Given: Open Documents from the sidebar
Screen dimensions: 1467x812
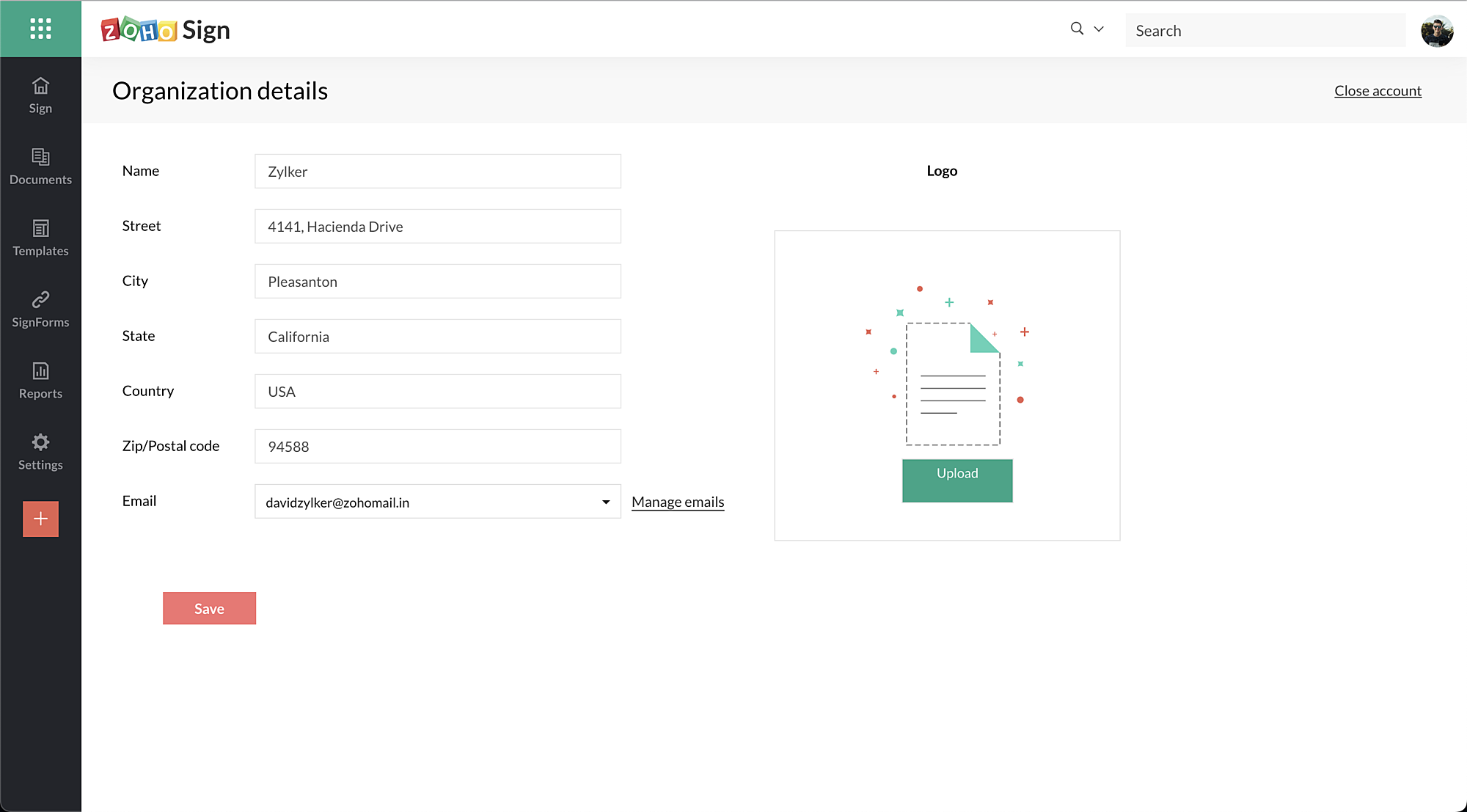Looking at the screenshot, I should click(40, 167).
